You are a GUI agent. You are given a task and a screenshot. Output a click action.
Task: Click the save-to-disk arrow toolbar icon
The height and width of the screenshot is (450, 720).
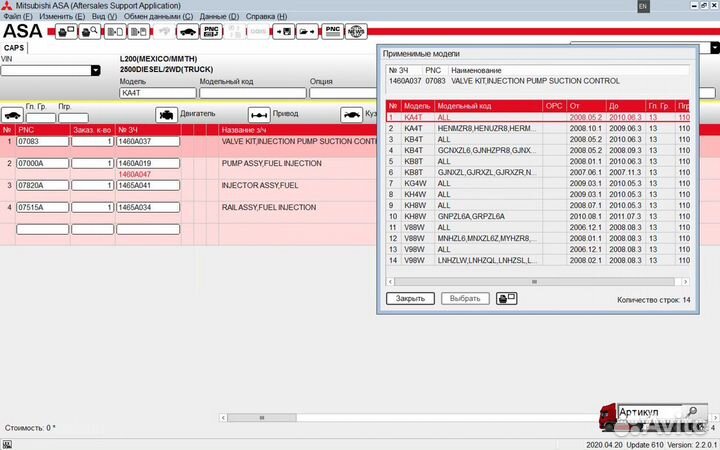tap(283, 32)
